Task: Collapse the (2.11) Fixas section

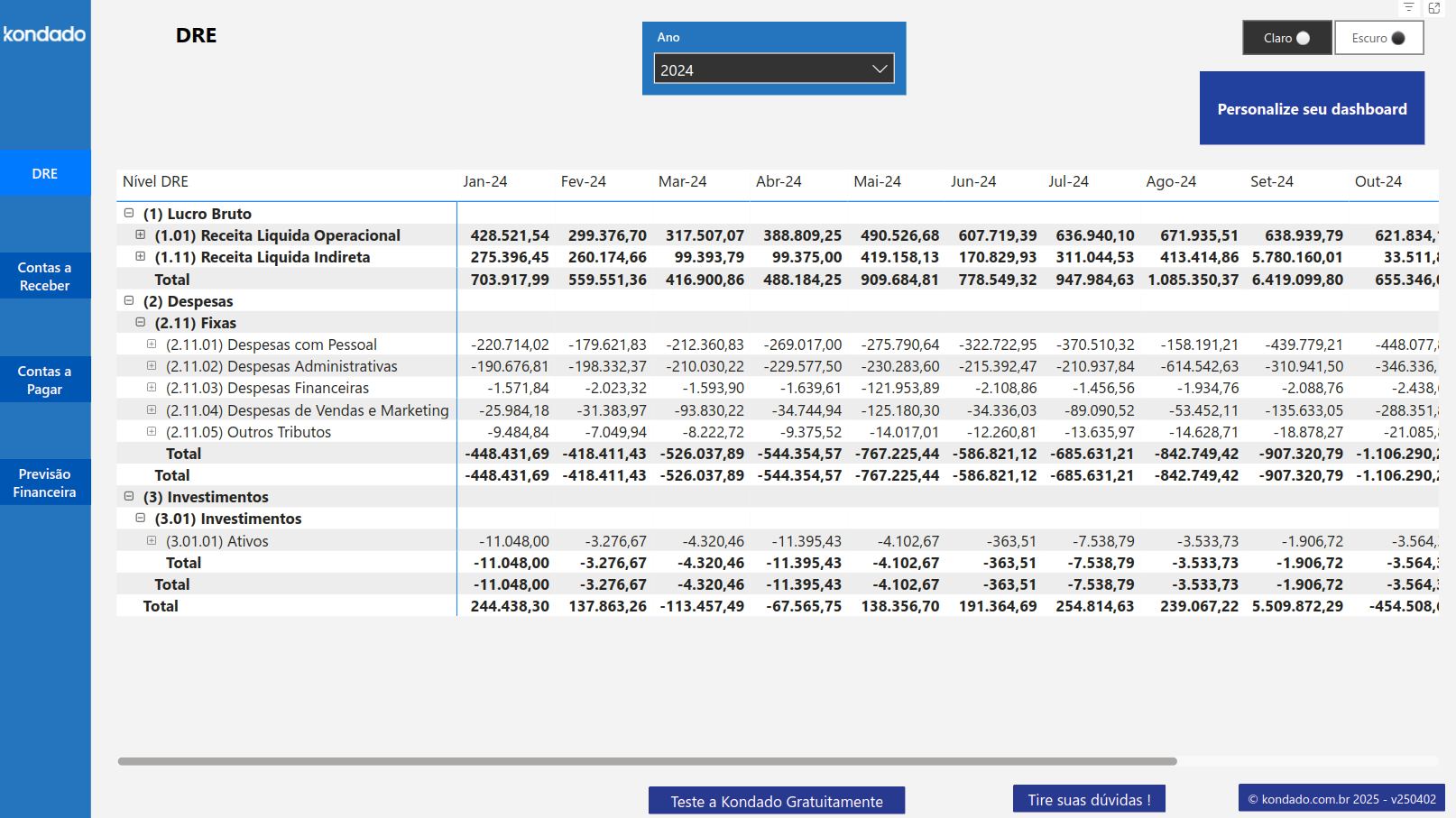Action: tap(140, 322)
